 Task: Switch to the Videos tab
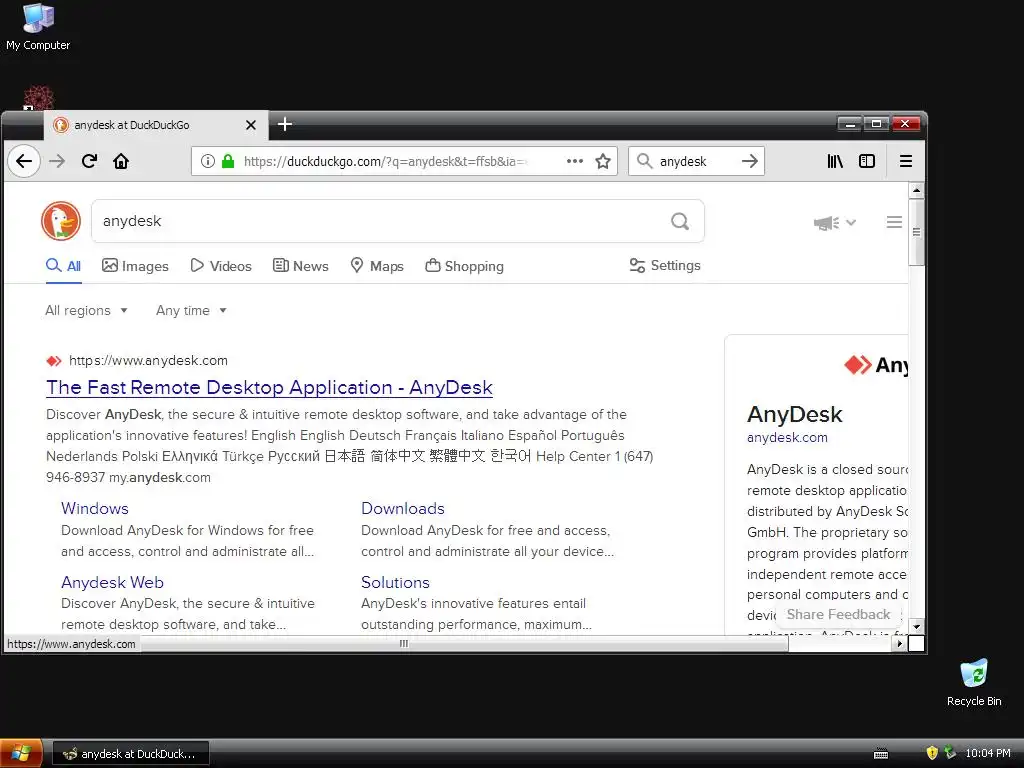(221, 266)
